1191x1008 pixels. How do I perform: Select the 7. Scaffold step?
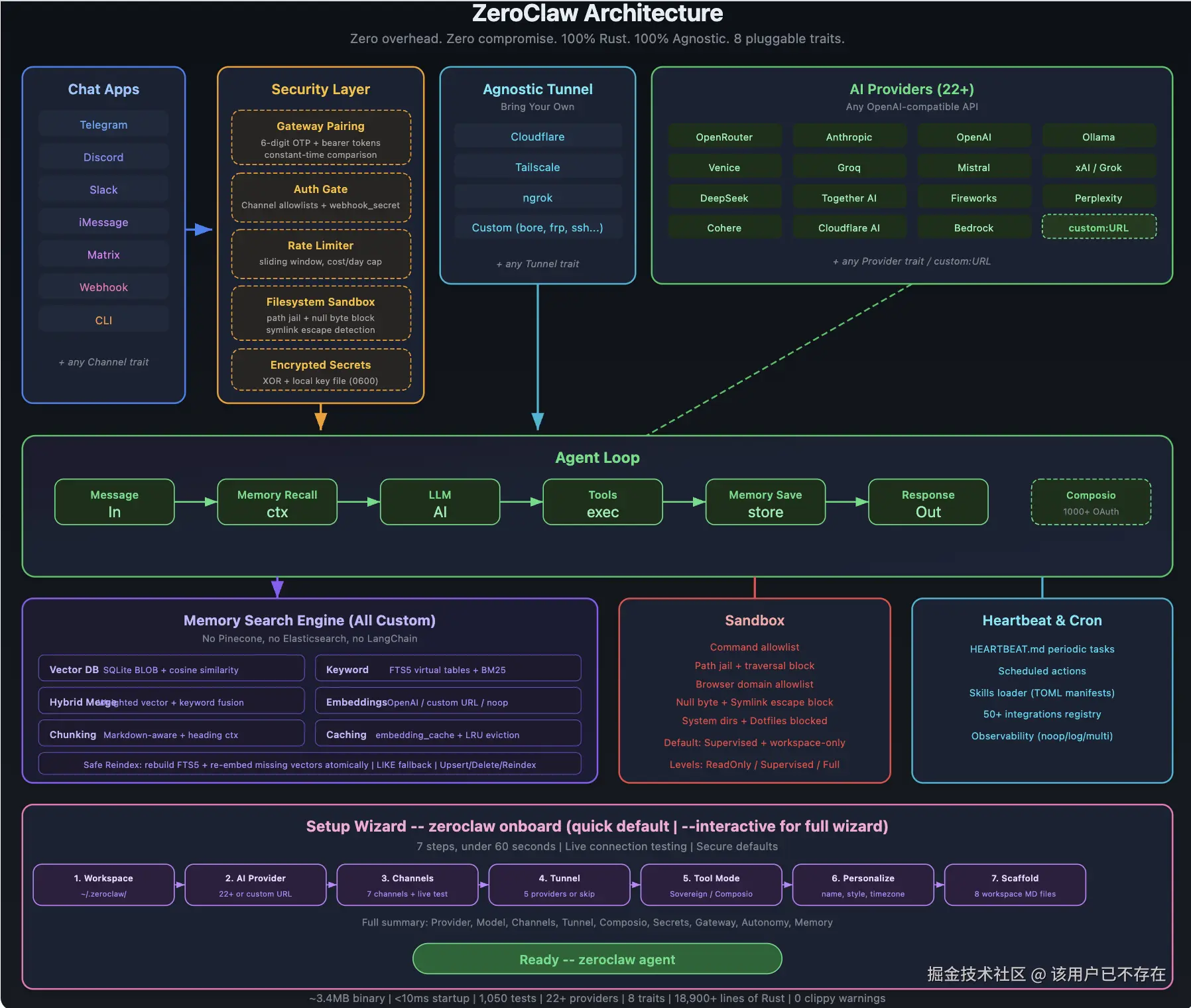point(1015,885)
